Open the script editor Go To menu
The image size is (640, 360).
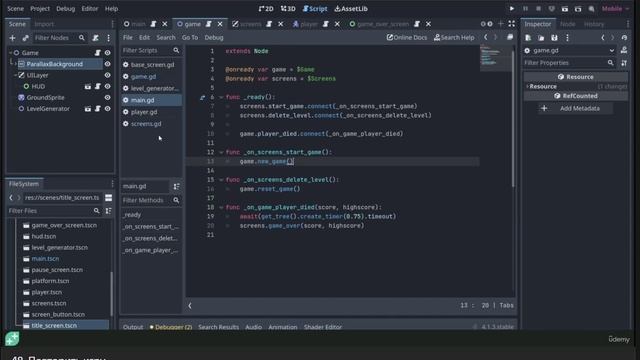click(x=190, y=38)
